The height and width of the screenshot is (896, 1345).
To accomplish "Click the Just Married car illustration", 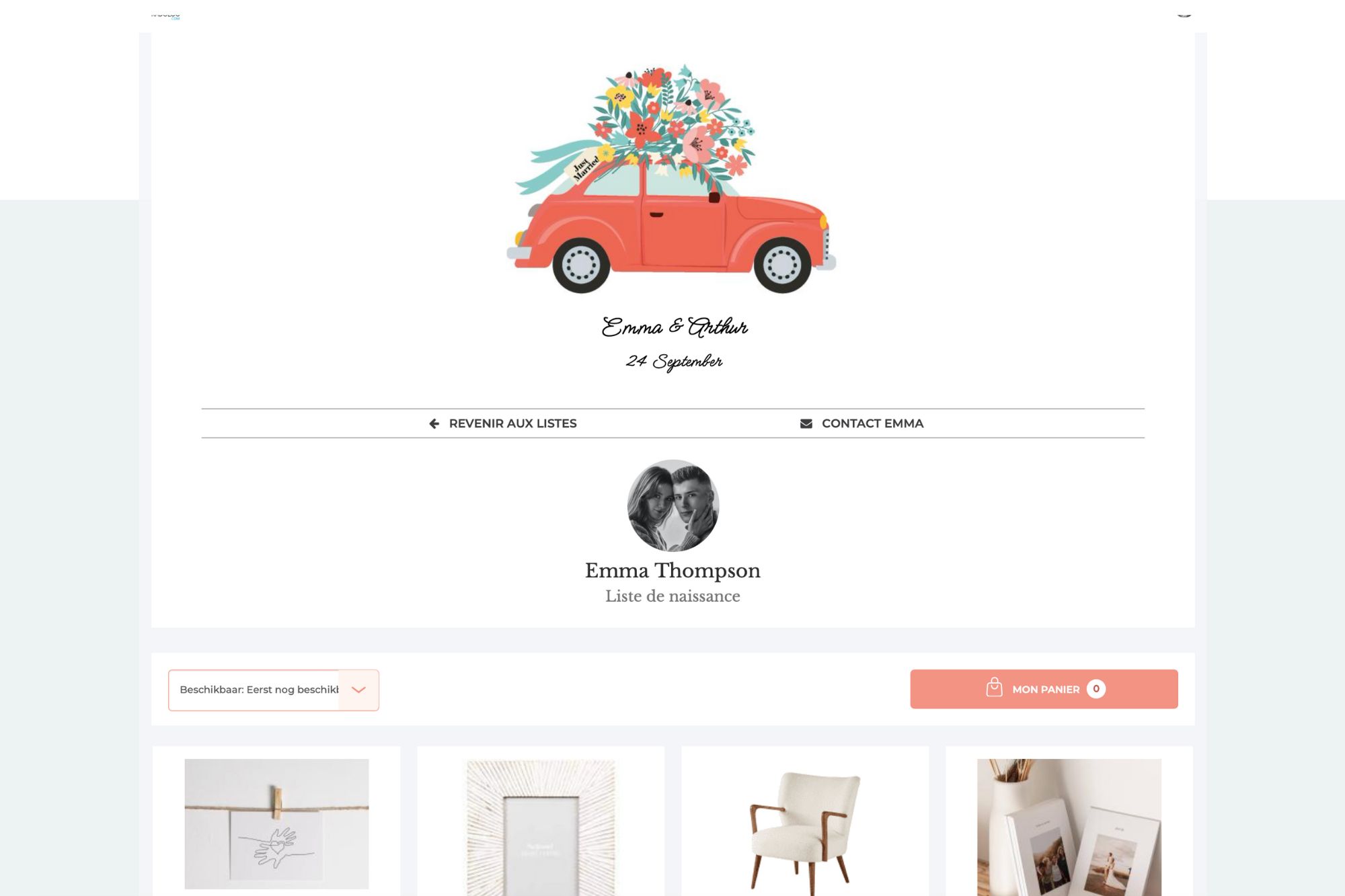I will 672,179.
